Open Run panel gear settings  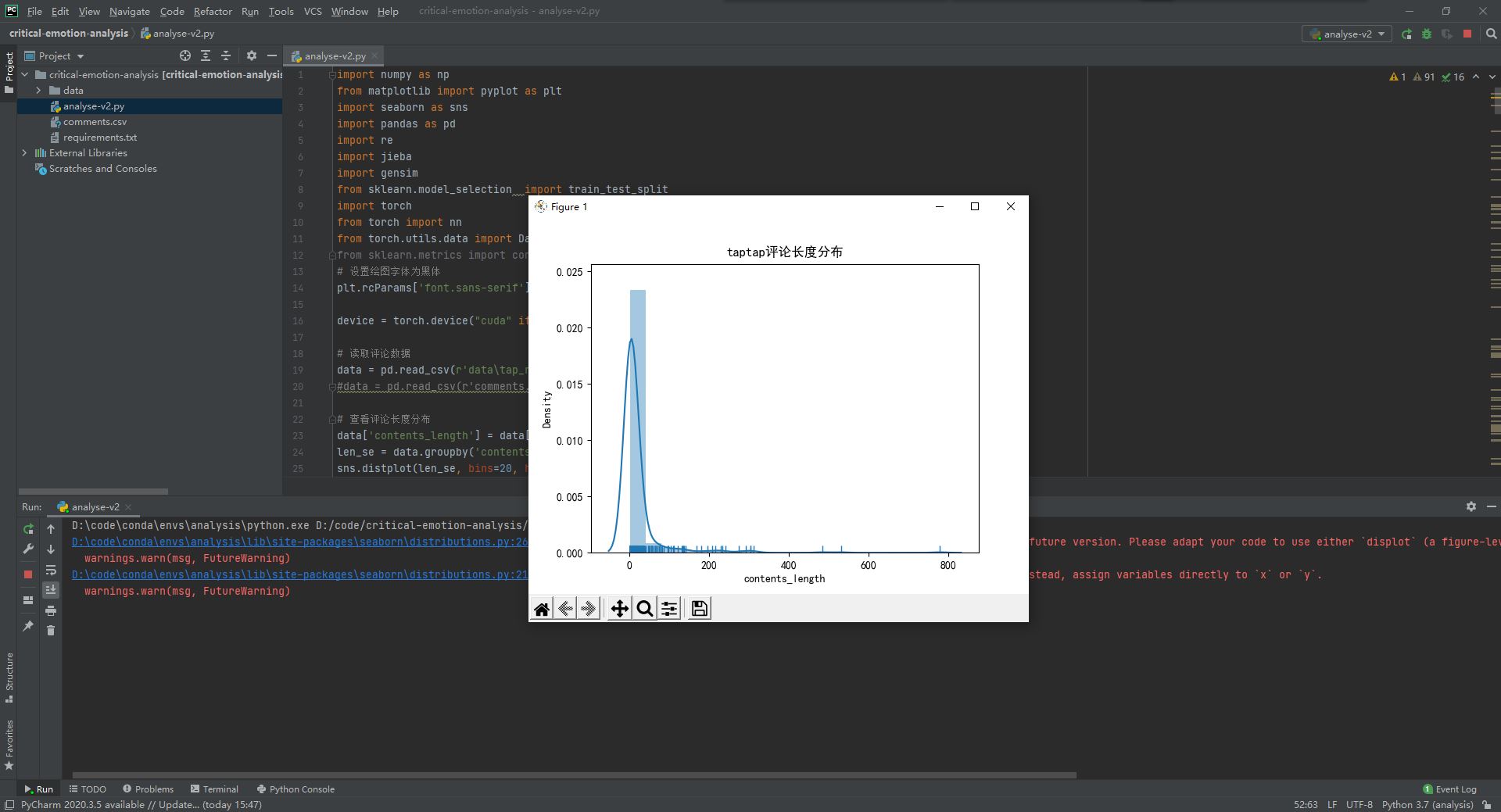(1471, 506)
